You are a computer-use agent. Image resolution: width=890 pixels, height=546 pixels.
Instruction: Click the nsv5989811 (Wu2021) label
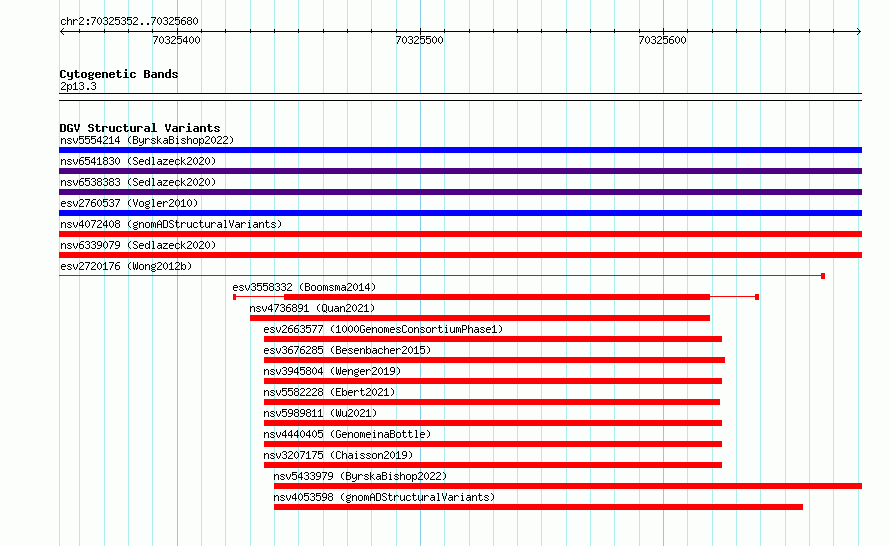(x=320, y=413)
